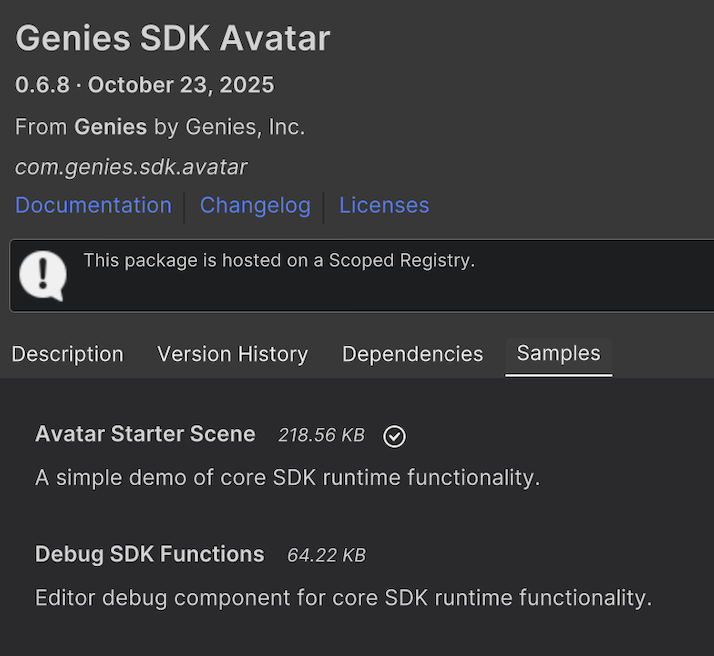
Task: Open the Licenses link
Action: coord(384,205)
